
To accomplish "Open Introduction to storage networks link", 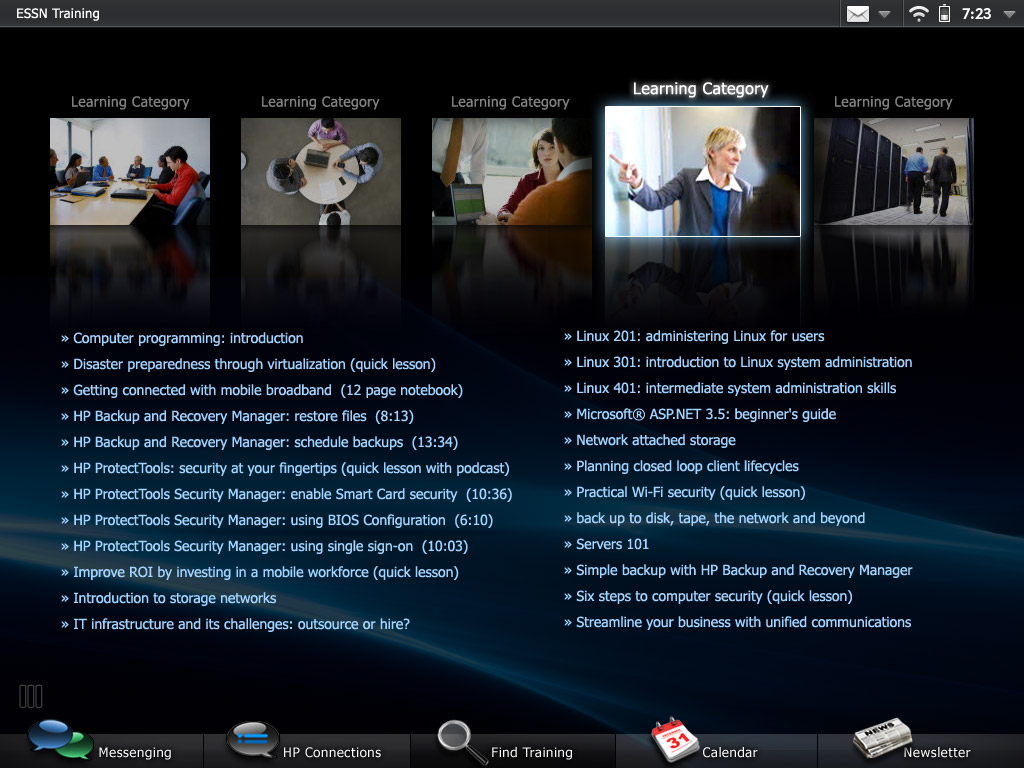I will coord(174,598).
